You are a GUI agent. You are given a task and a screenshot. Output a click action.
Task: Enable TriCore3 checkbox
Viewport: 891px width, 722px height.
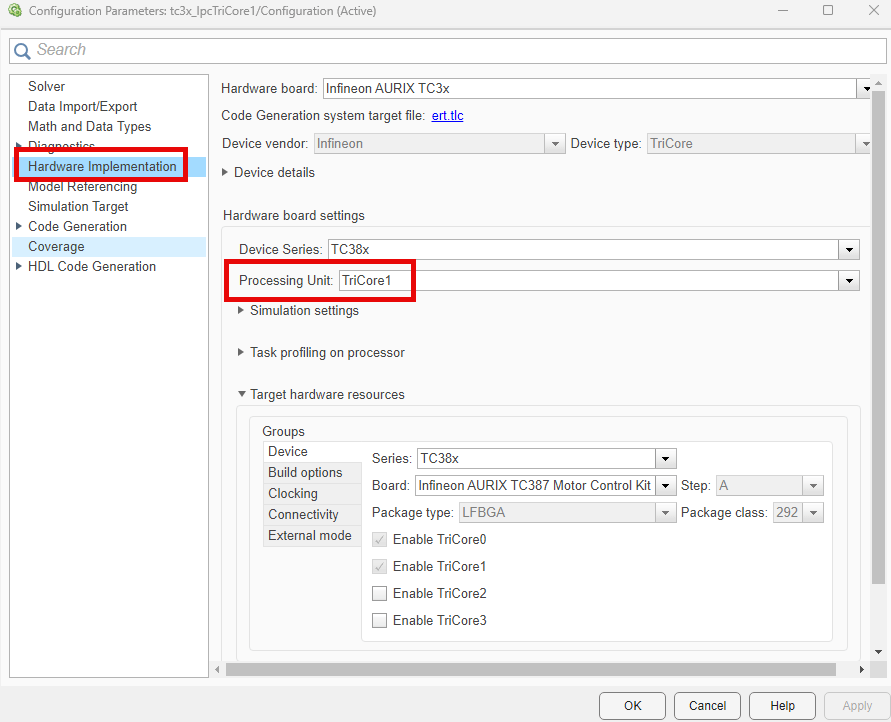[x=379, y=620]
